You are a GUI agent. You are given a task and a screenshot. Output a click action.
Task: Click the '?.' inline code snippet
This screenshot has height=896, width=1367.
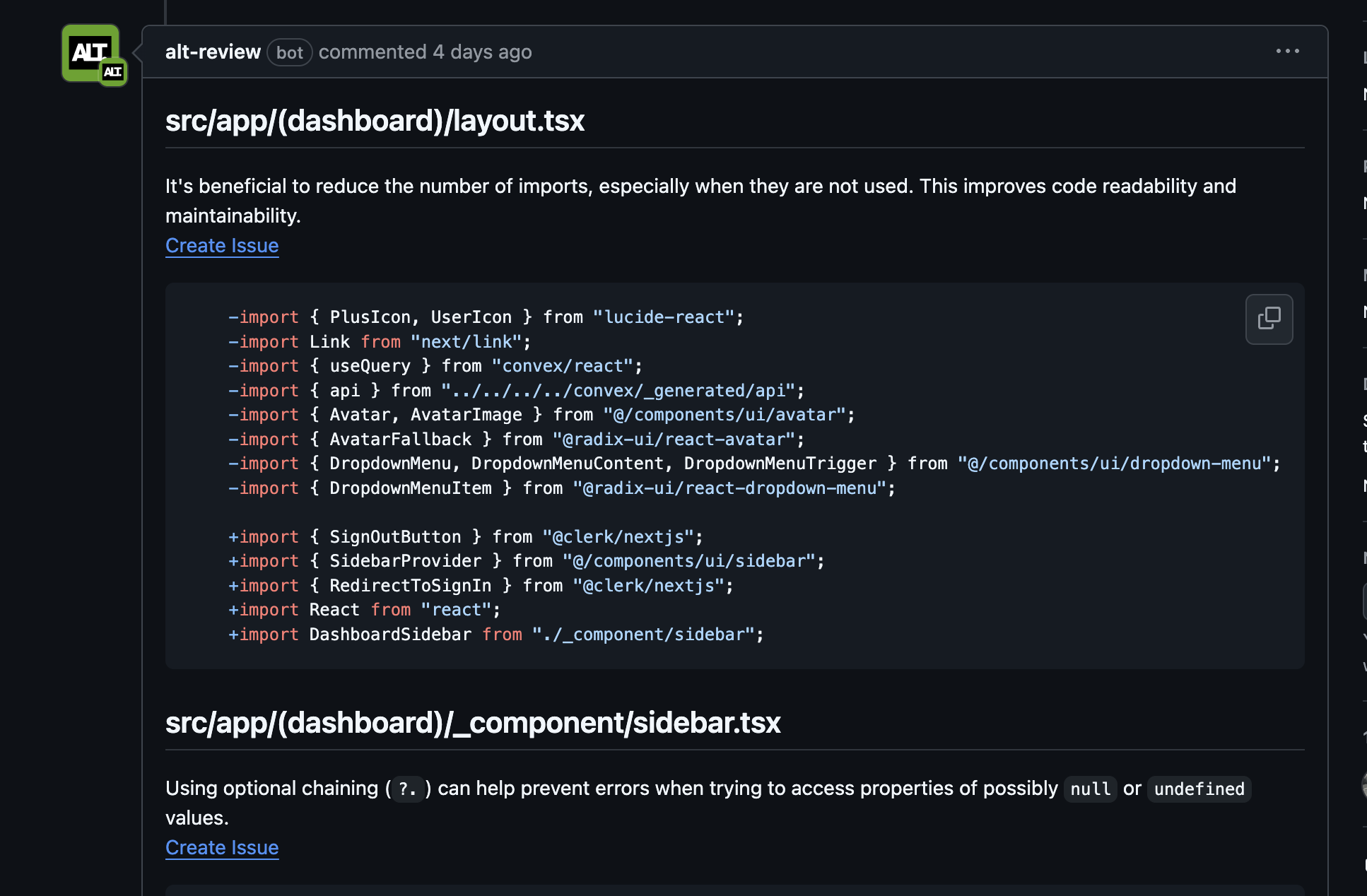tap(408, 789)
